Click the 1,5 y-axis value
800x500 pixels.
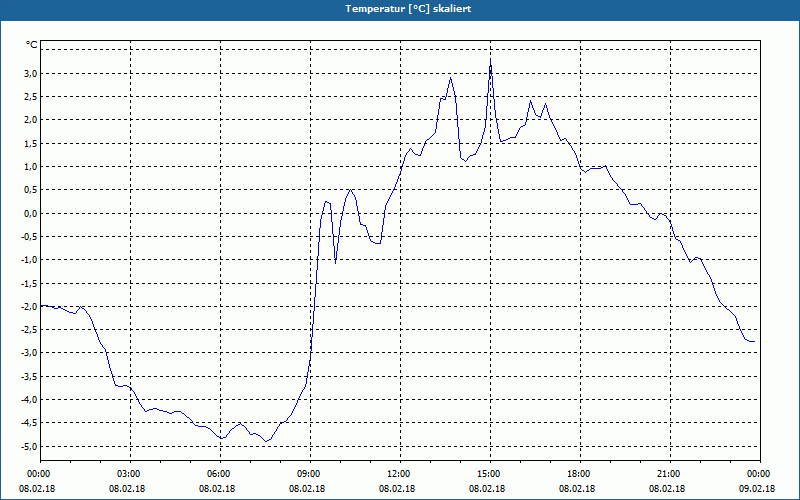[31, 143]
